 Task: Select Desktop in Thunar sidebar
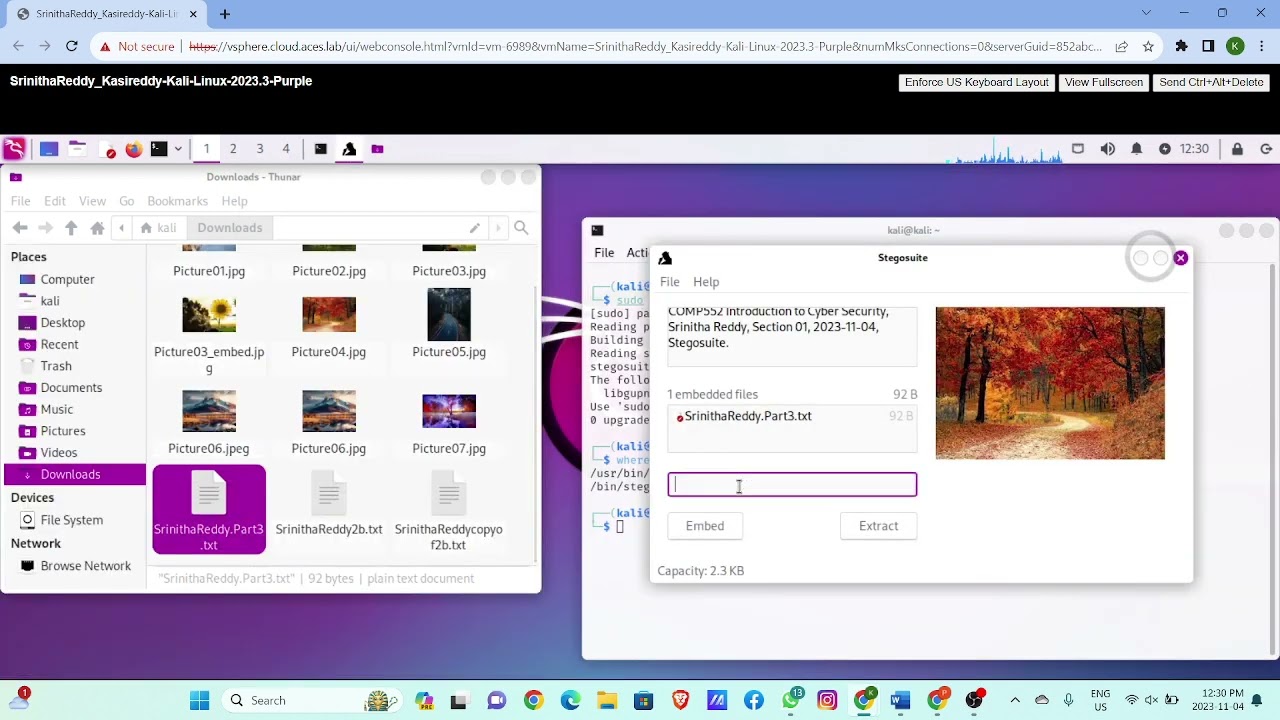[63, 323]
